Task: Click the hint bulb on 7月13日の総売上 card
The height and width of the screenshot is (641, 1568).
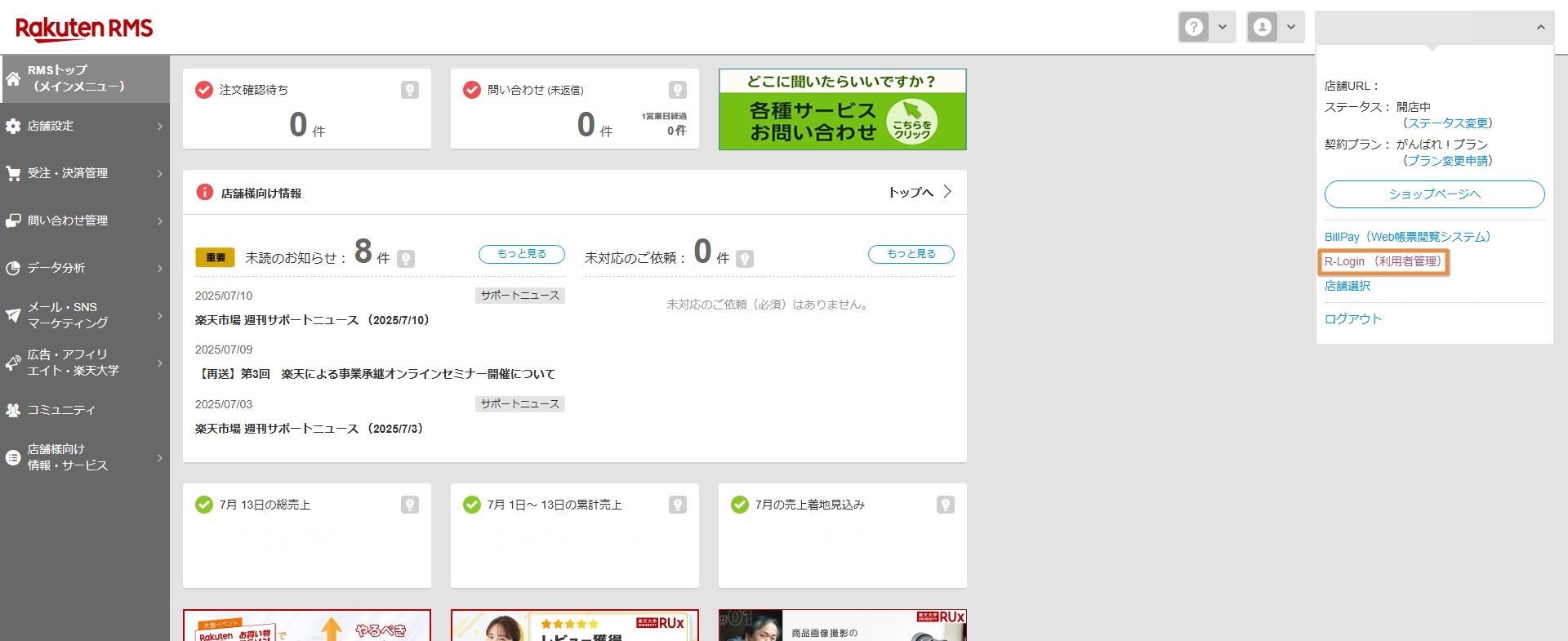Action: coord(410,505)
